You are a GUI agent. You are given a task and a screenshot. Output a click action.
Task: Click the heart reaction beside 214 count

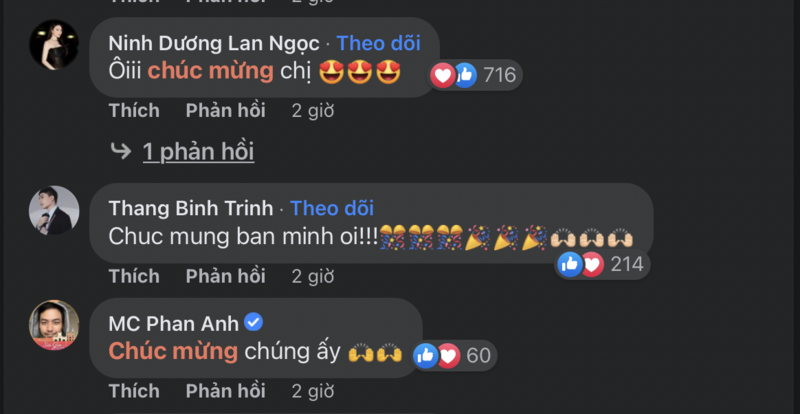[592, 264]
